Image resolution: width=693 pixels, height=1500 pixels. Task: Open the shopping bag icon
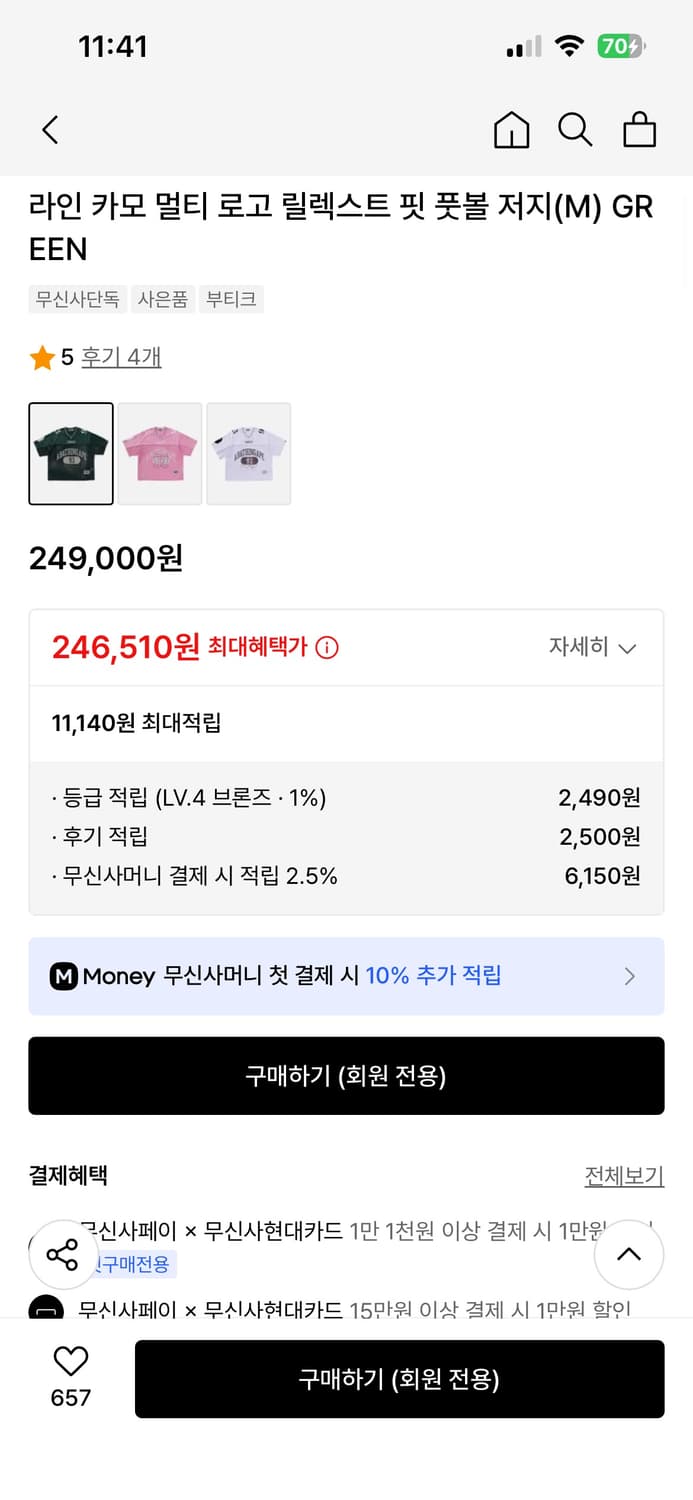[x=639, y=130]
